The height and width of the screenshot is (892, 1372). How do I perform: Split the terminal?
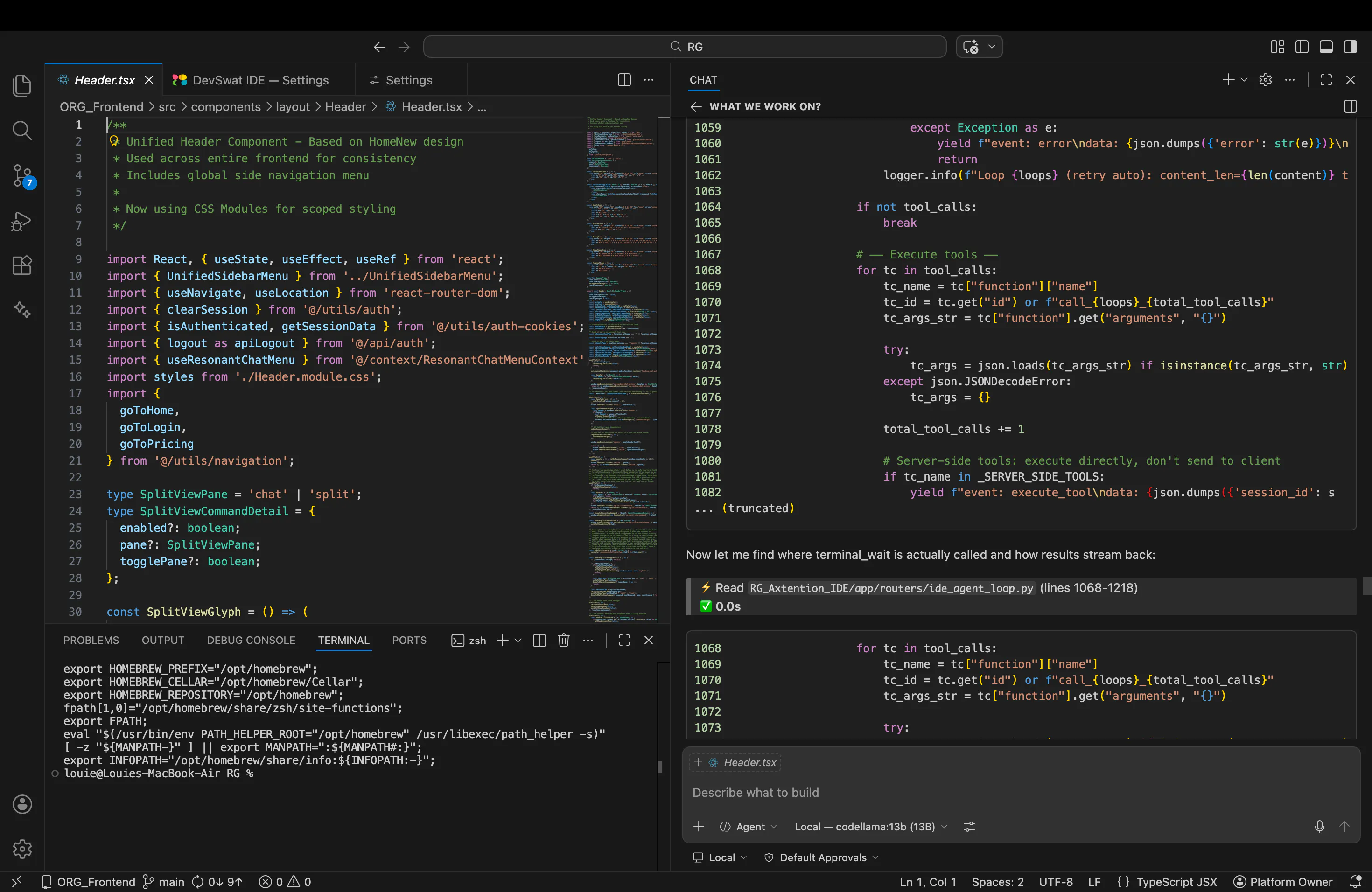(539, 640)
